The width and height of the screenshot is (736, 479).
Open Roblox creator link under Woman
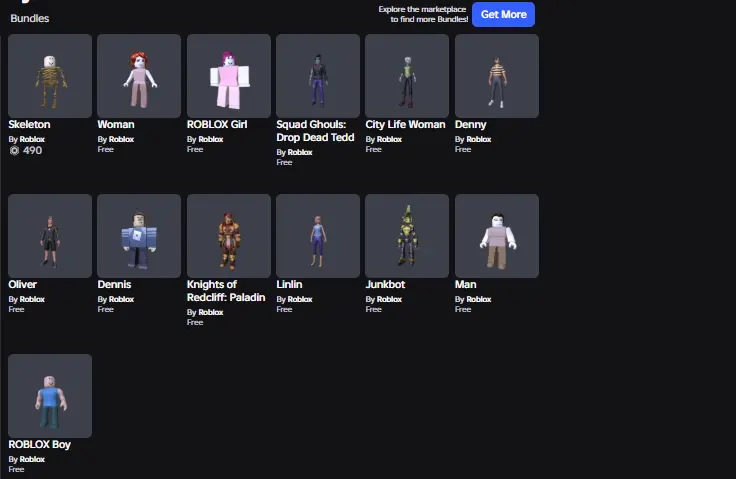tap(121, 139)
